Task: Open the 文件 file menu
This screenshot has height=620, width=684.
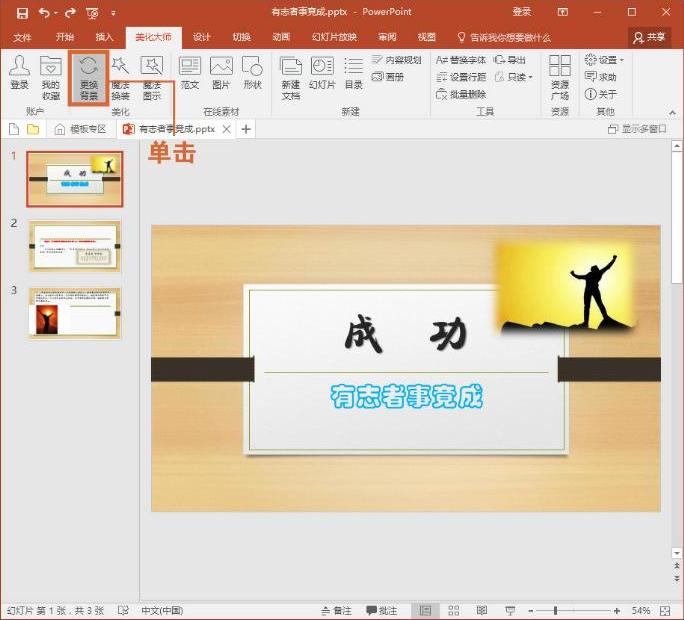Action: 22,38
